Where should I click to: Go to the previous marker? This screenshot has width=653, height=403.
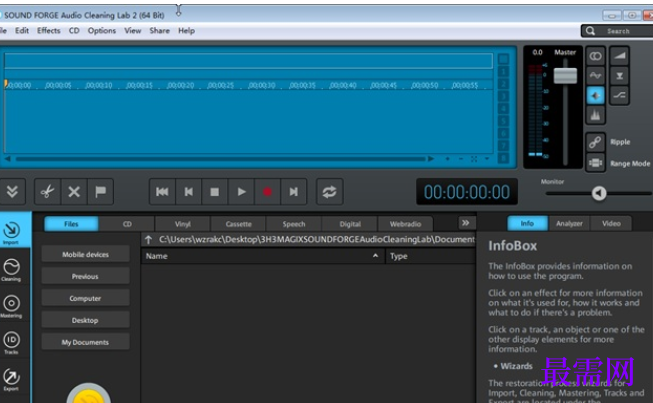(189, 192)
